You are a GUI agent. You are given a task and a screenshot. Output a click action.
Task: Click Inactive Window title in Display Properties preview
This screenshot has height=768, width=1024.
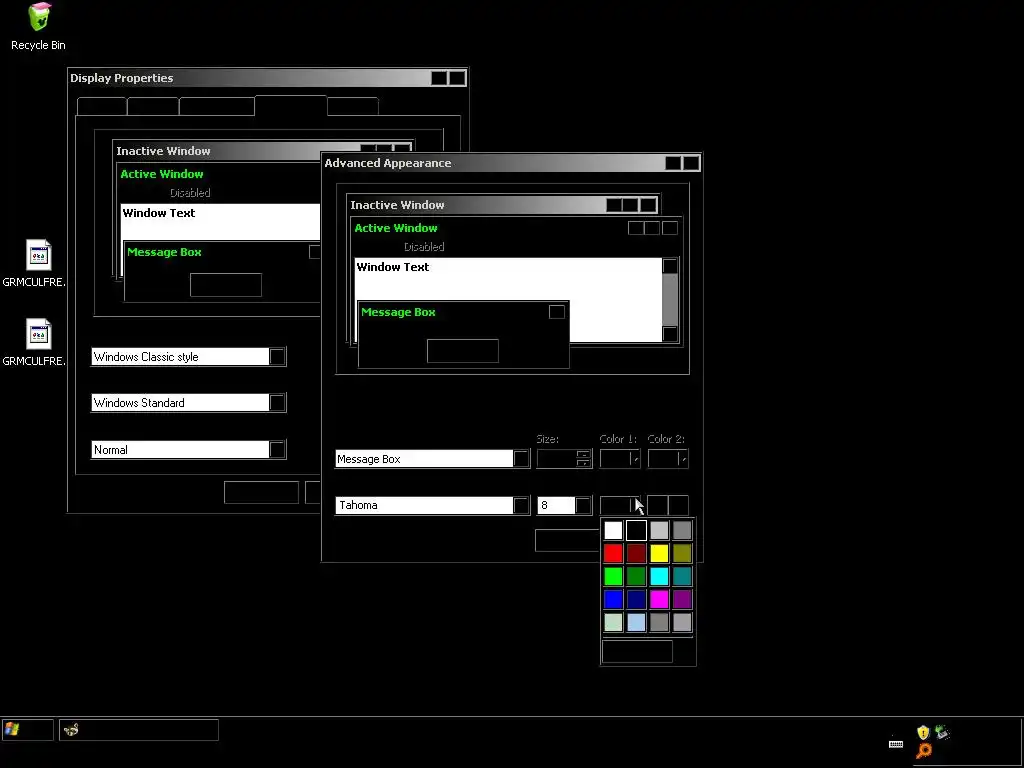[x=163, y=151]
